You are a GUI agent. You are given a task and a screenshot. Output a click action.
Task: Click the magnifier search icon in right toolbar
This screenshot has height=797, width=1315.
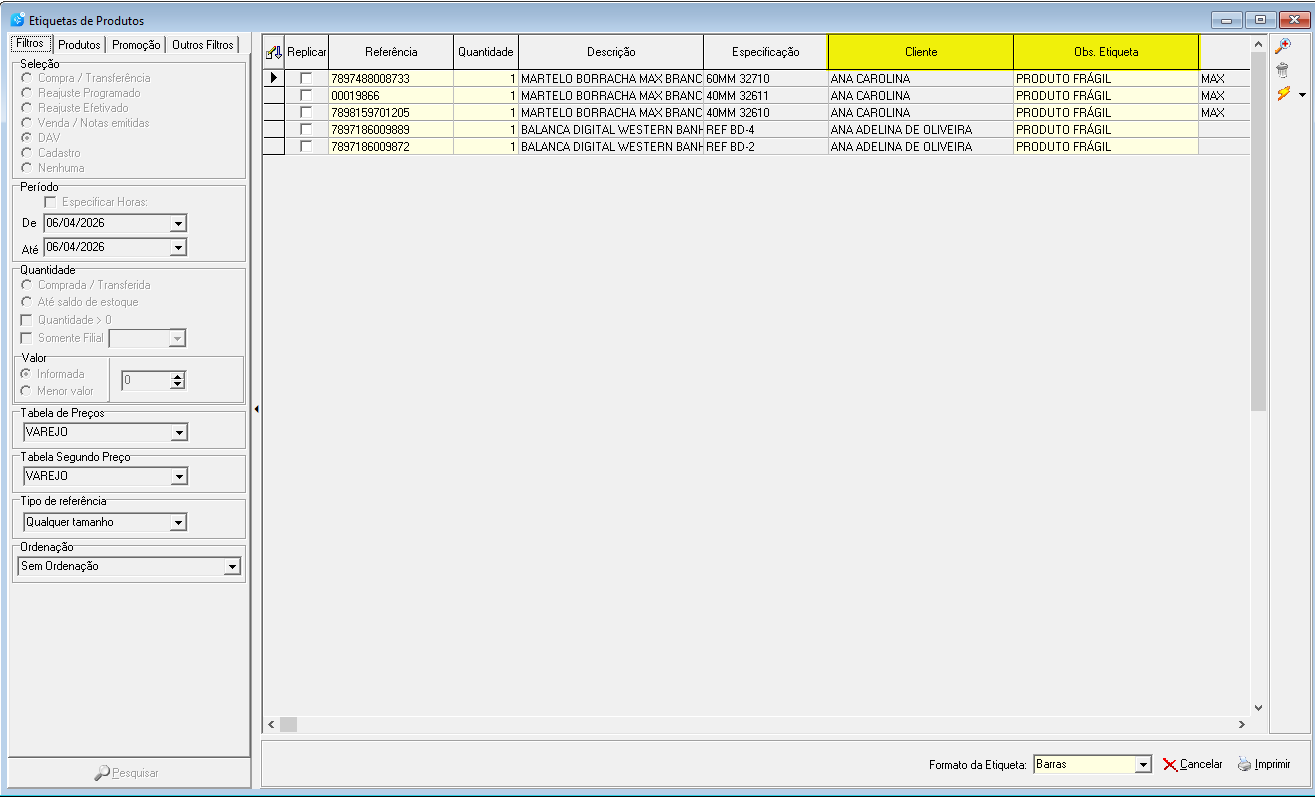point(1282,47)
